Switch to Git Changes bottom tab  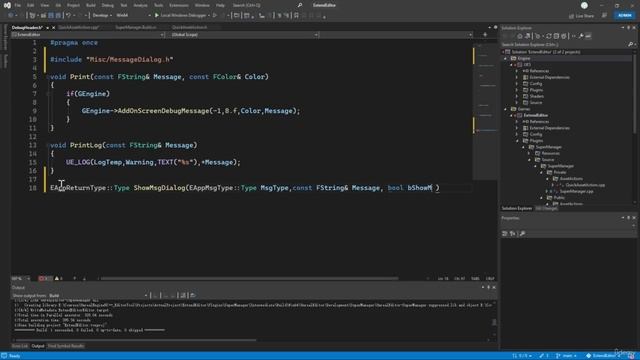pyautogui.click(x=546, y=209)
